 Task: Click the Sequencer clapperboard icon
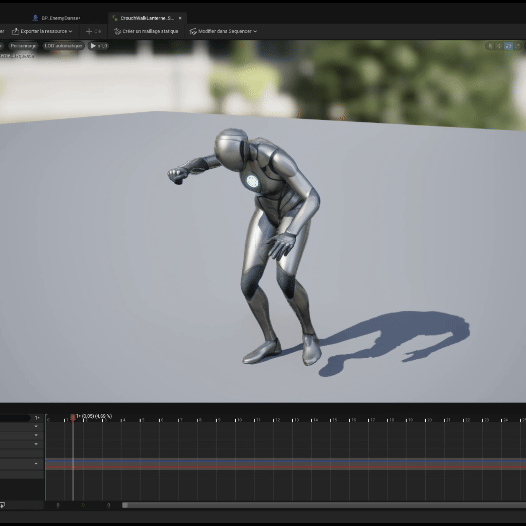tap(193, 31)
